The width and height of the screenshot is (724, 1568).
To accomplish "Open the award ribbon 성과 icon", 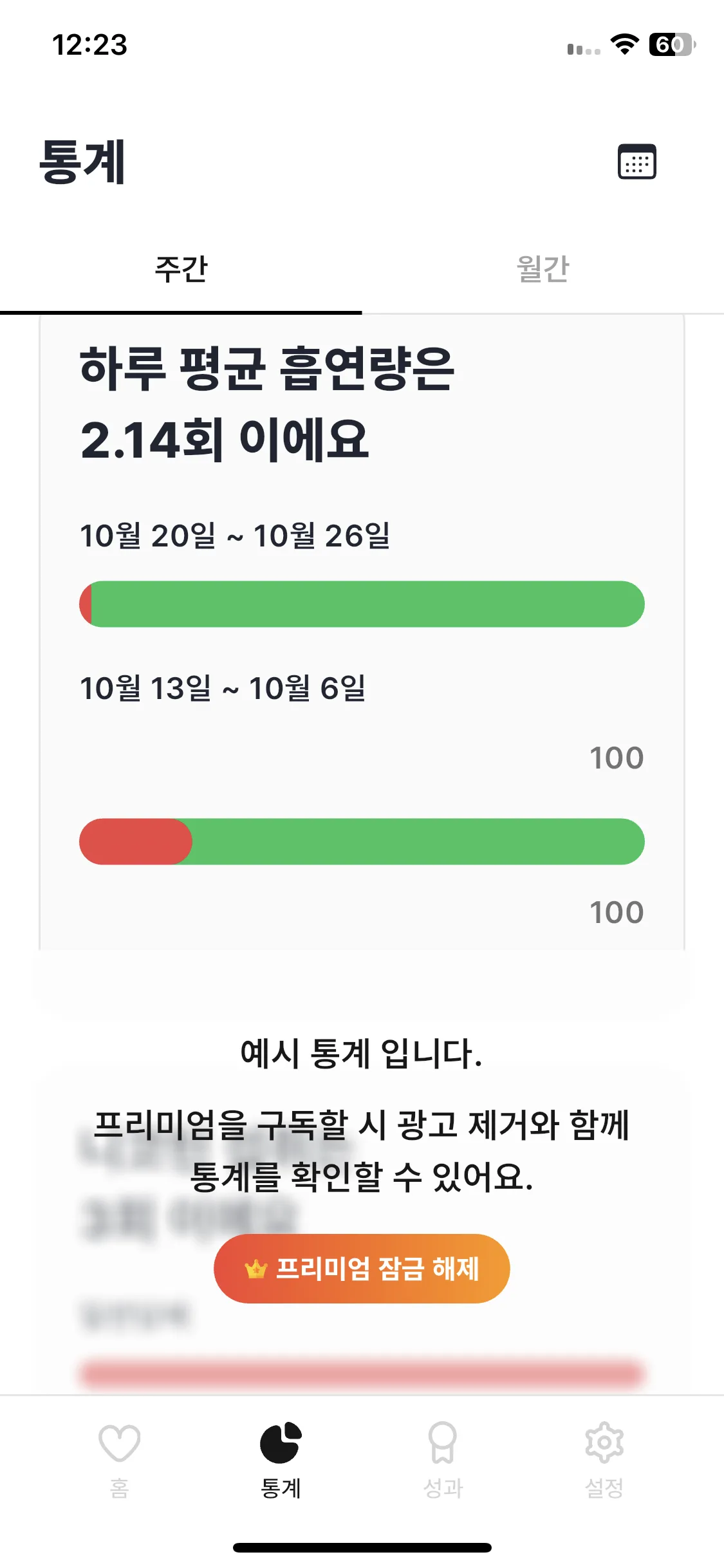I will click(443, 1442).
